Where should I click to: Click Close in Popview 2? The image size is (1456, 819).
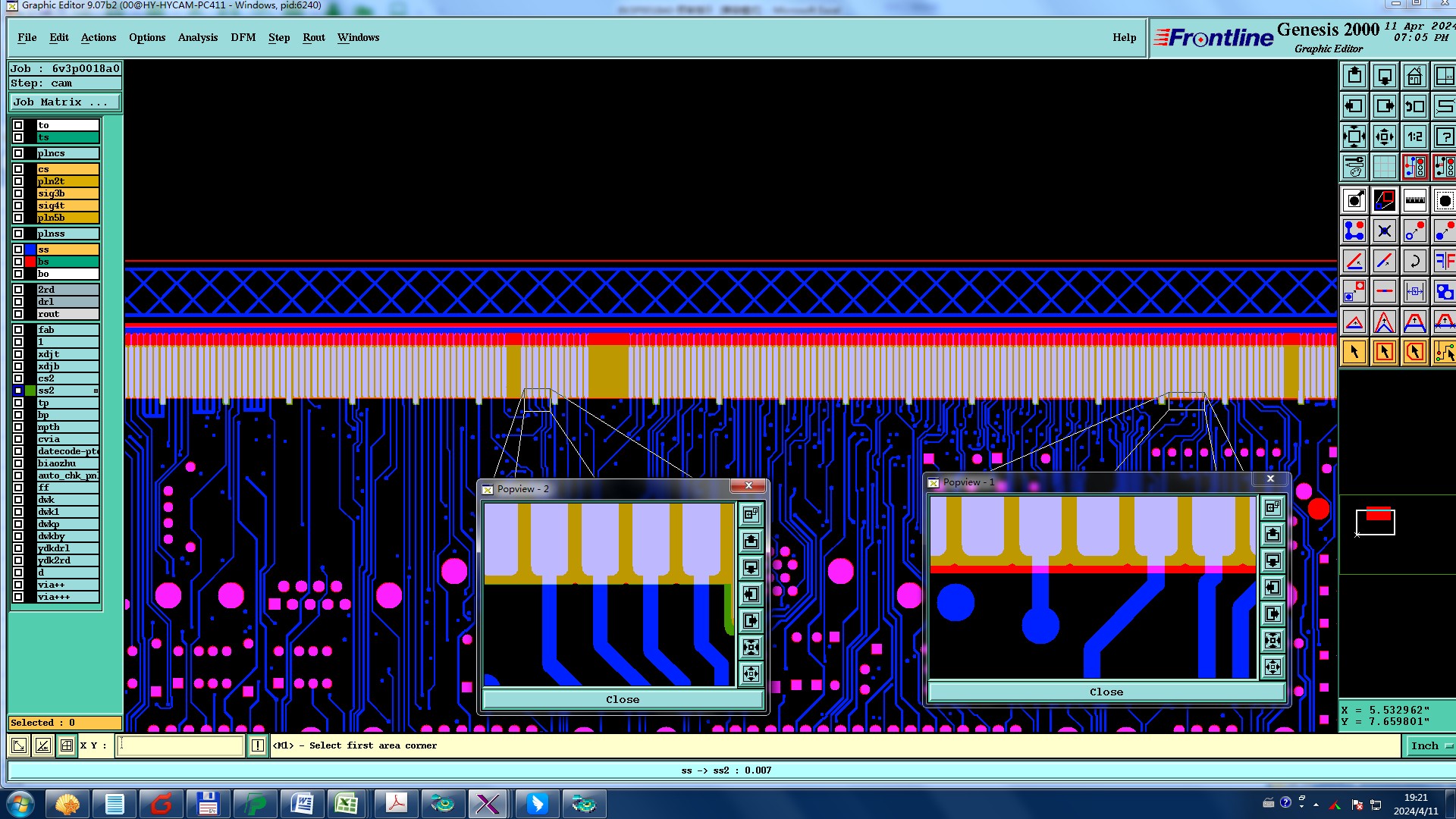[x=622, y=699]
